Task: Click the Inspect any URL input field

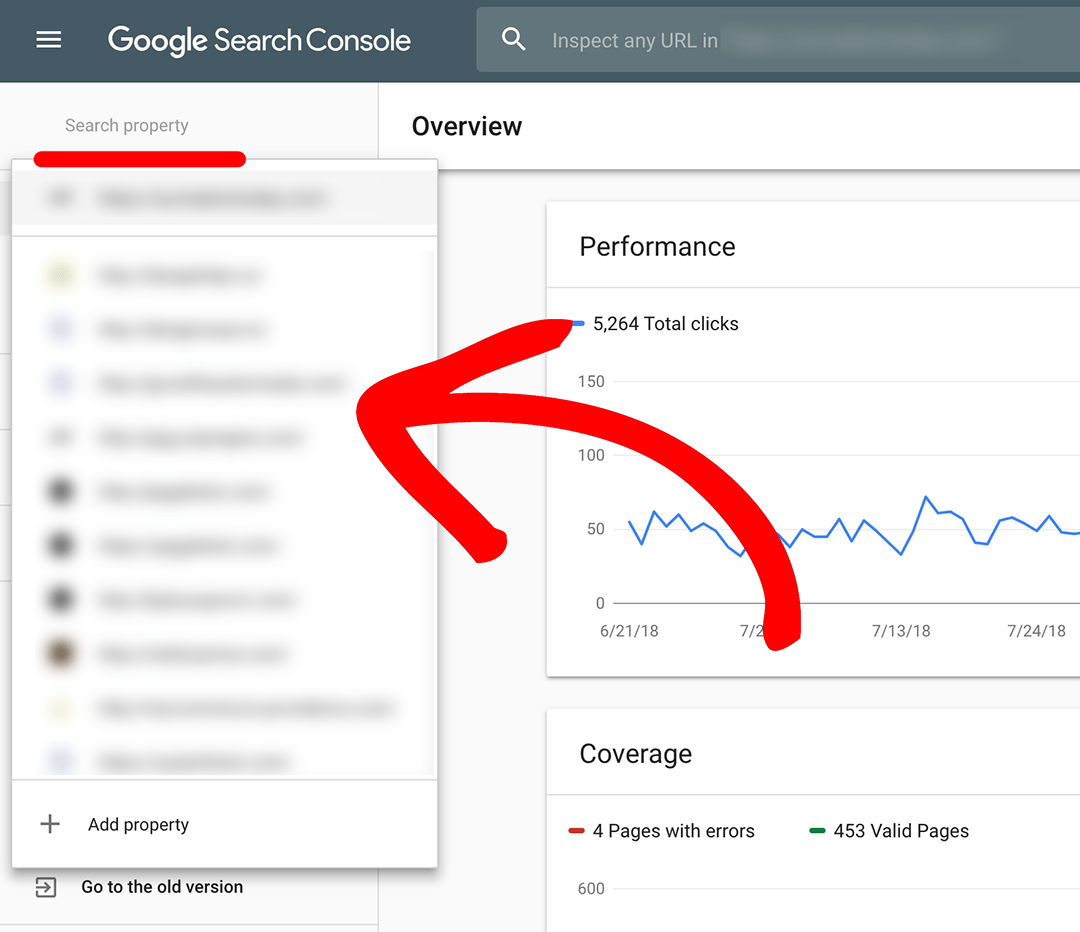Action: click(x=700, y=40)
